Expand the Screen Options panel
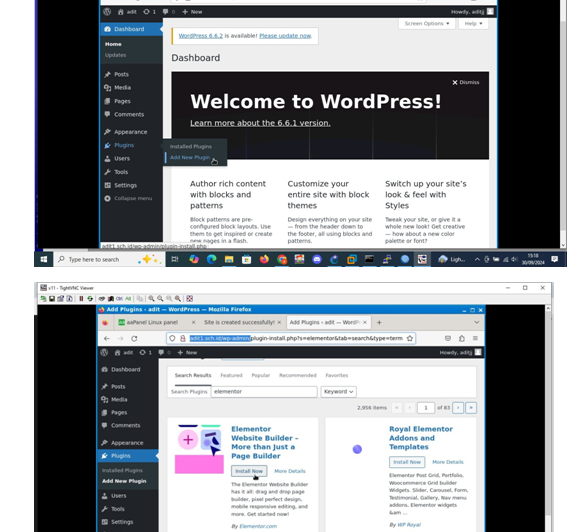Screen dimensions: 586x532 tap(427, 24)
